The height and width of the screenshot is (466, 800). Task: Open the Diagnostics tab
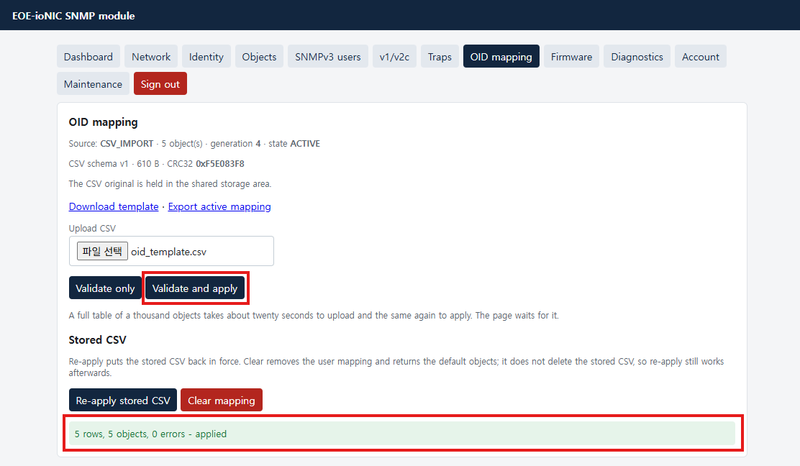click(637, 57)
